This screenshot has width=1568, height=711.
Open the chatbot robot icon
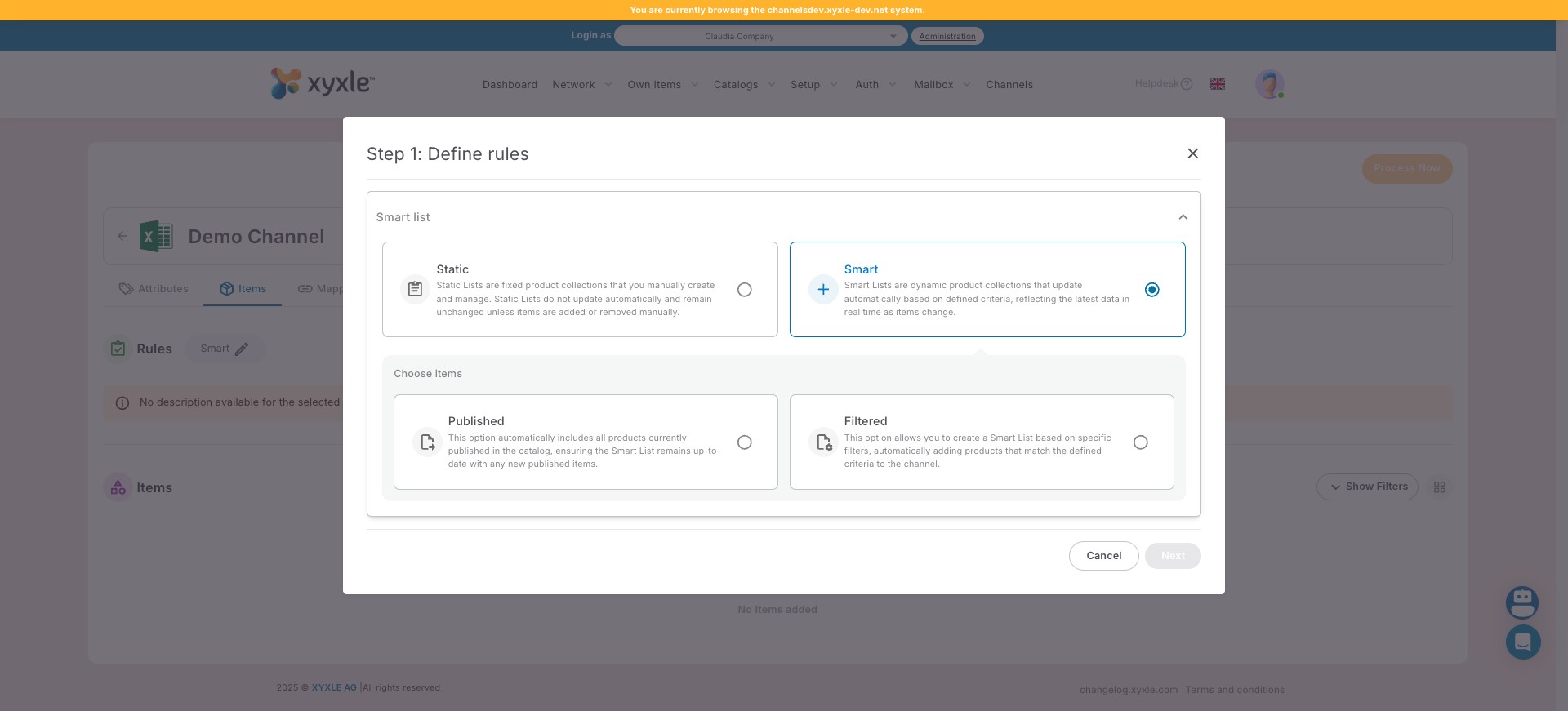click(x=1521, y=603)
